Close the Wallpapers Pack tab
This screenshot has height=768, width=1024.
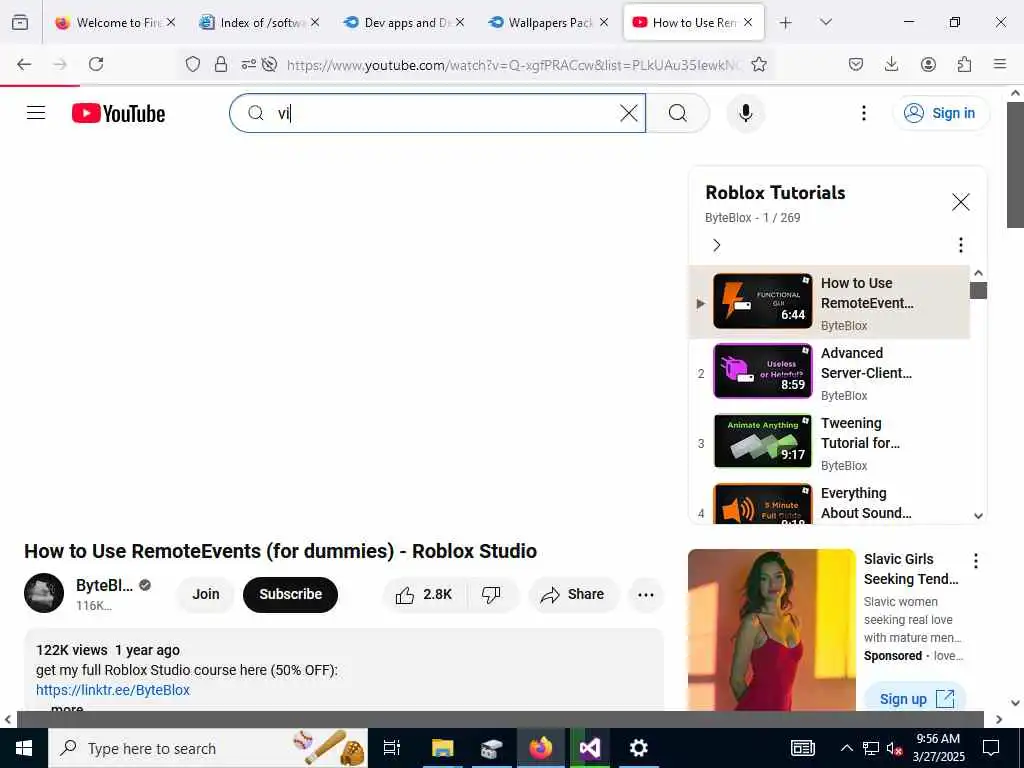pos(603,22)
